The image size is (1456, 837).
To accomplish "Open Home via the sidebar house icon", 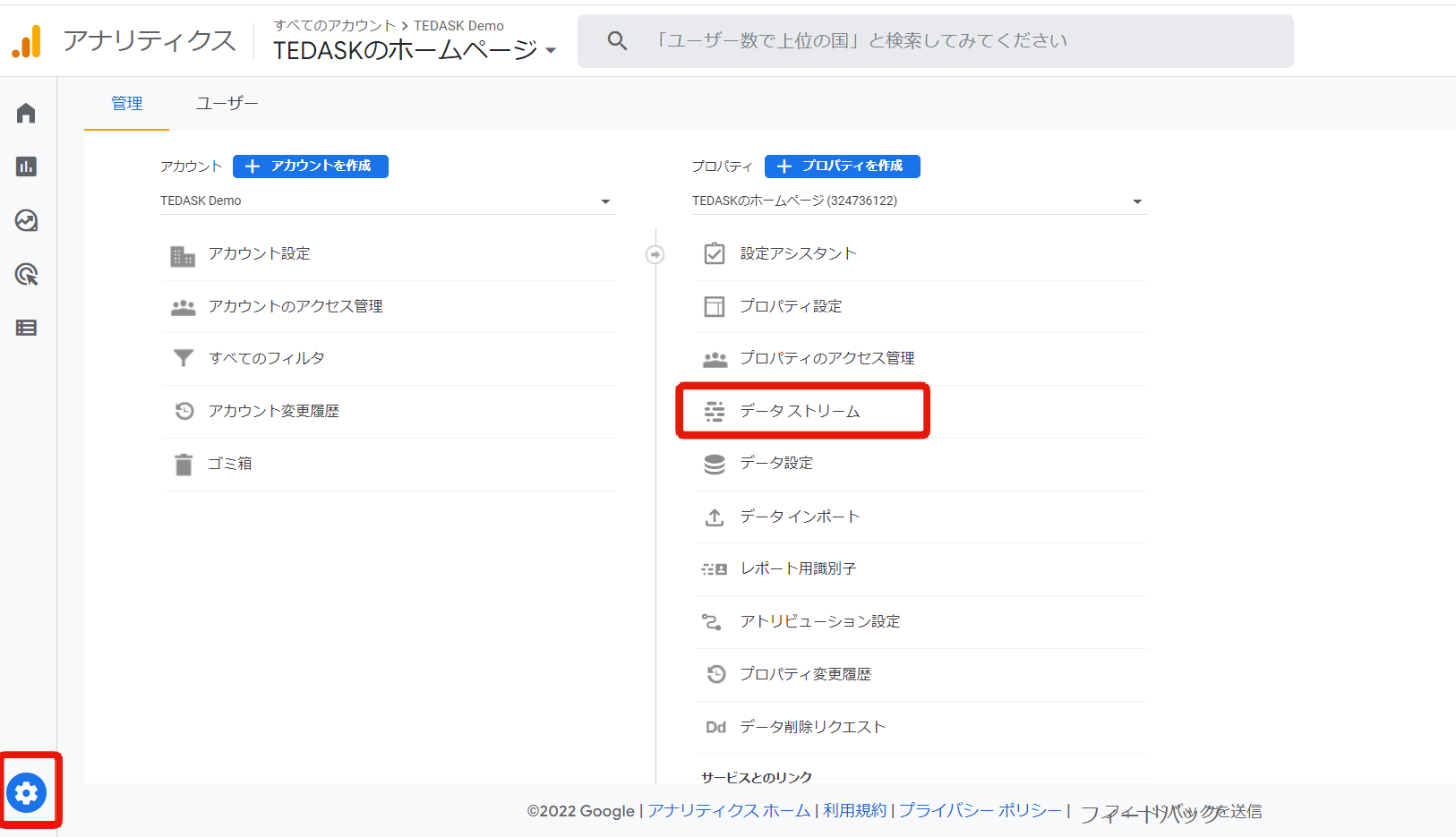I will 26,114.
